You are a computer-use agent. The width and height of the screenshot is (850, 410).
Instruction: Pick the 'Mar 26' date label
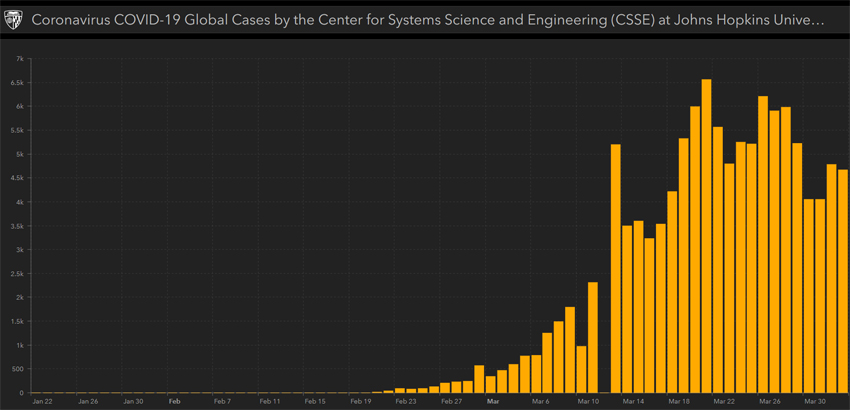[769, 401]
